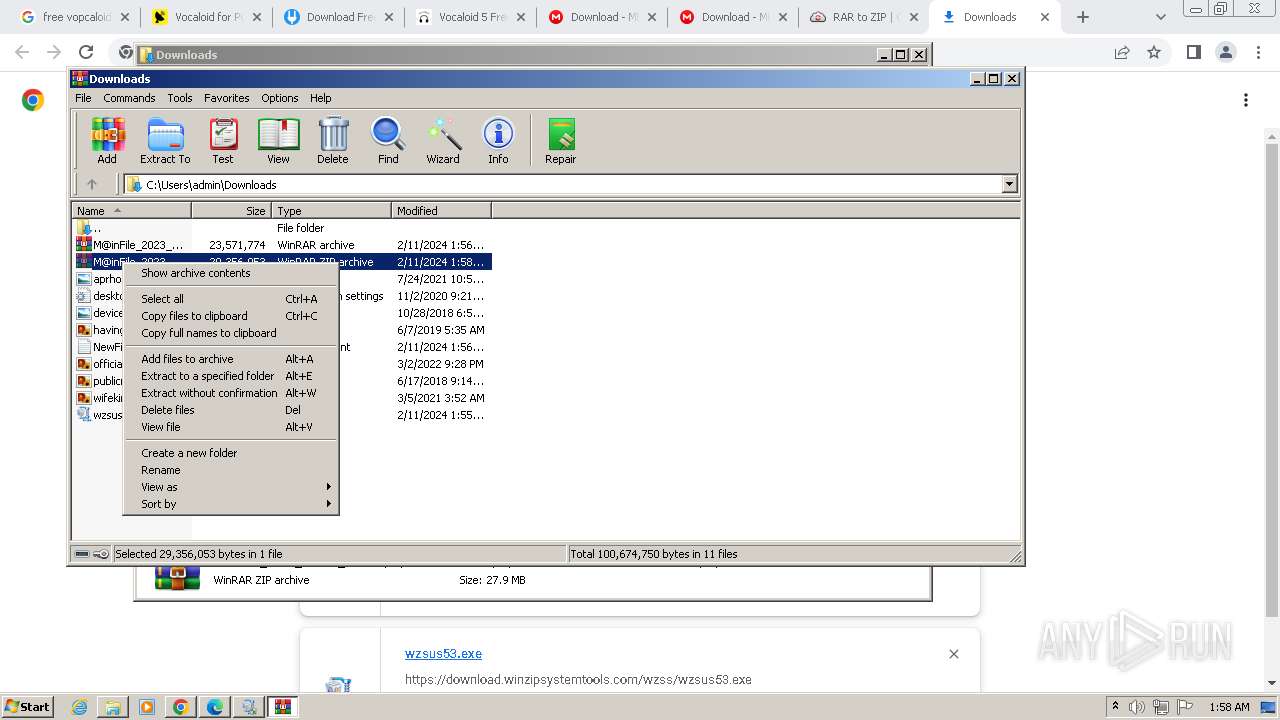This screenshot has width=1280, height=720.
Task: Open the Commands menu
Action: coord(129,98)
